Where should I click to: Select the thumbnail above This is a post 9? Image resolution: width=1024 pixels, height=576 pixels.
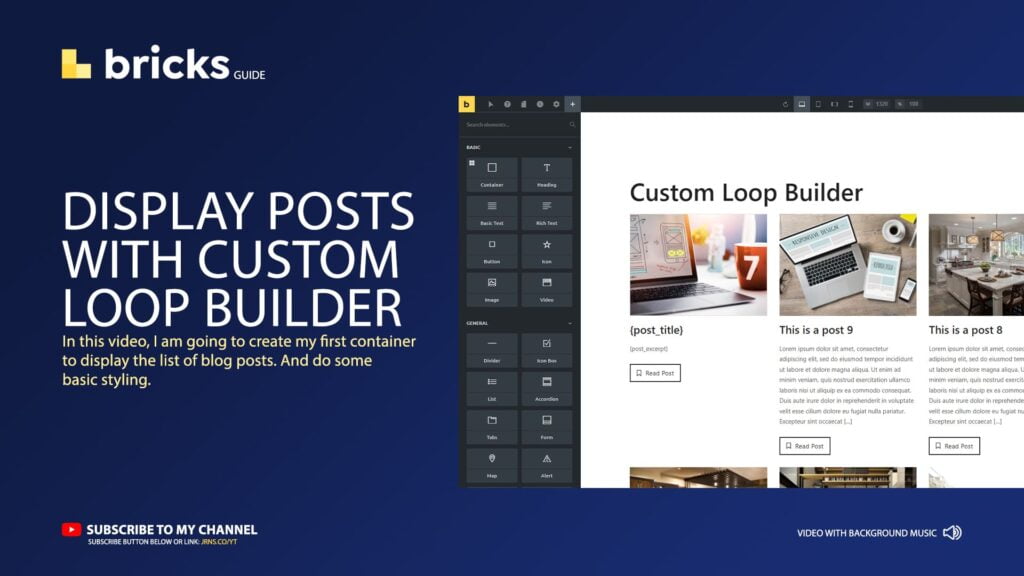click(848, 264)
